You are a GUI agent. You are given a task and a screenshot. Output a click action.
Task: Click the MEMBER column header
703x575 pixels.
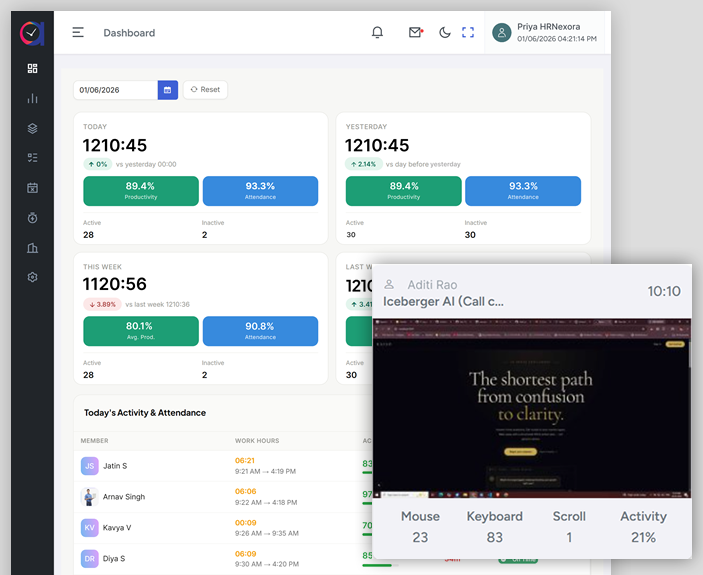pos(95,441)
